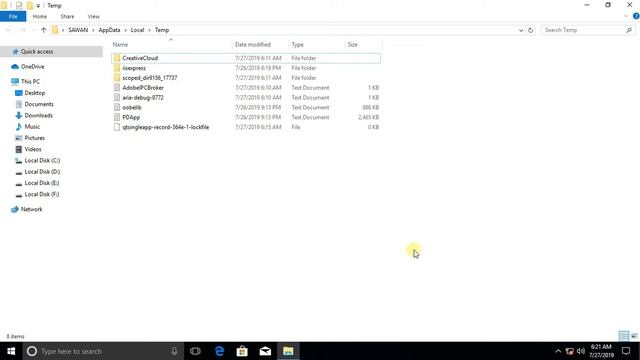Open OneDrive in the navigation pane

(x=32, y=67)
